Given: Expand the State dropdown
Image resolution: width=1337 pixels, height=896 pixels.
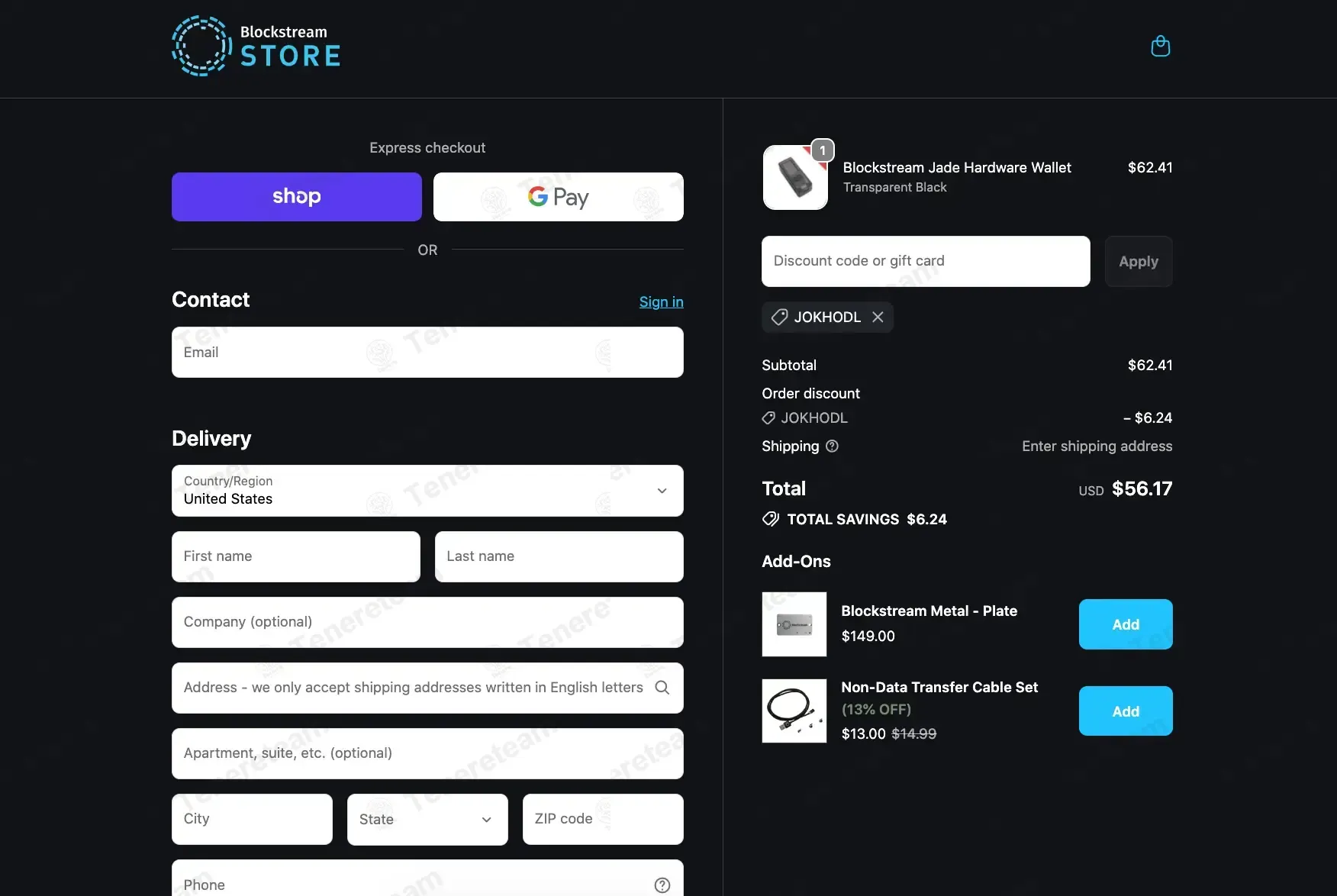Looking at the screenshot, I should point(427,819).
